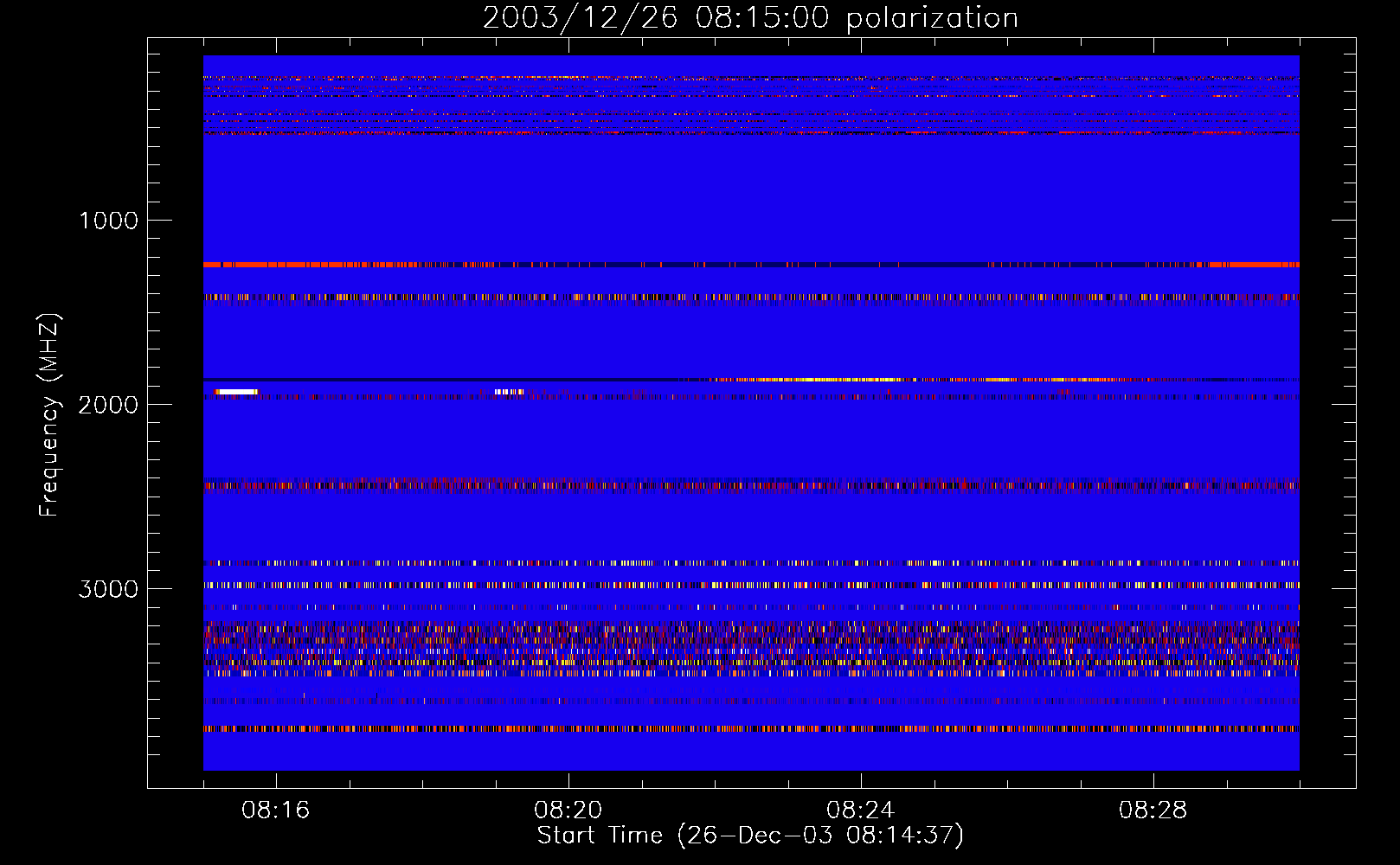Click the plot title '2003/12/26 08:15:00 polarization'
This screenshot has width=1400, height=865.
coord(750,18)
